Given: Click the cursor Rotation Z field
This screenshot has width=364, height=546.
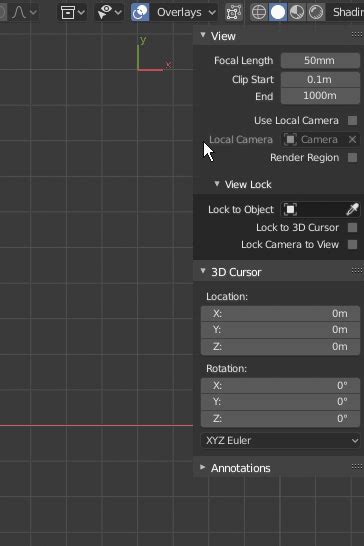Looking at the screenshot, I should click(280, 419).
